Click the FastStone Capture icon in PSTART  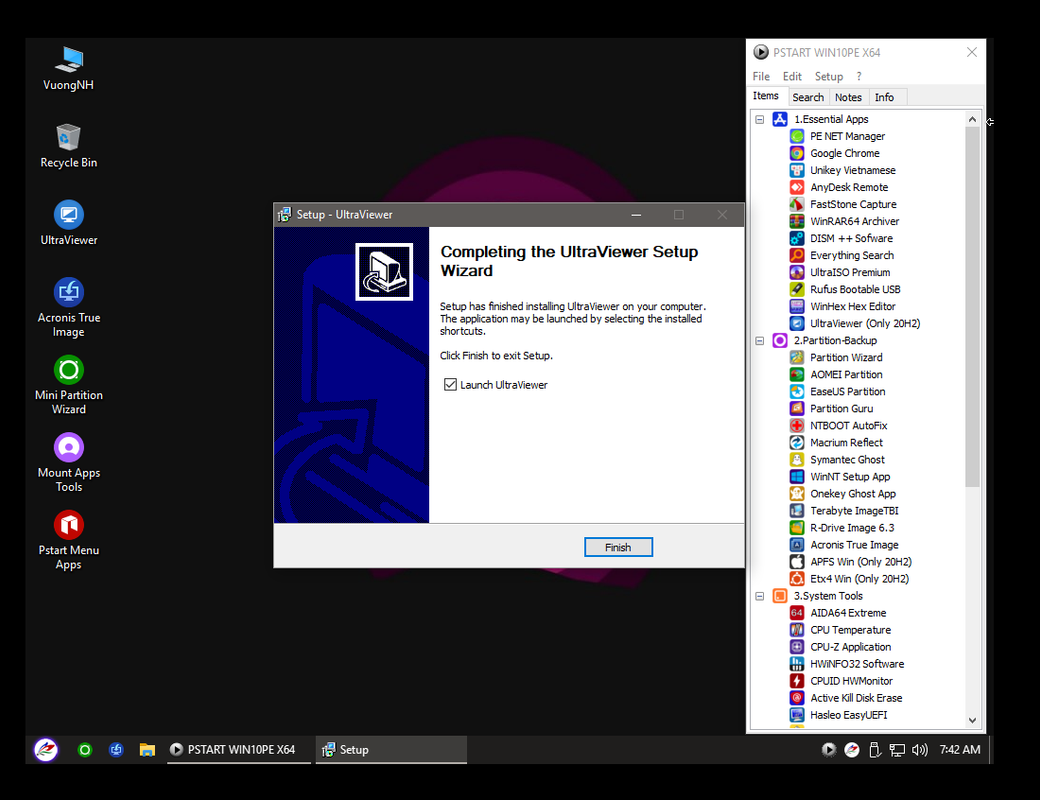coord(797,204)
